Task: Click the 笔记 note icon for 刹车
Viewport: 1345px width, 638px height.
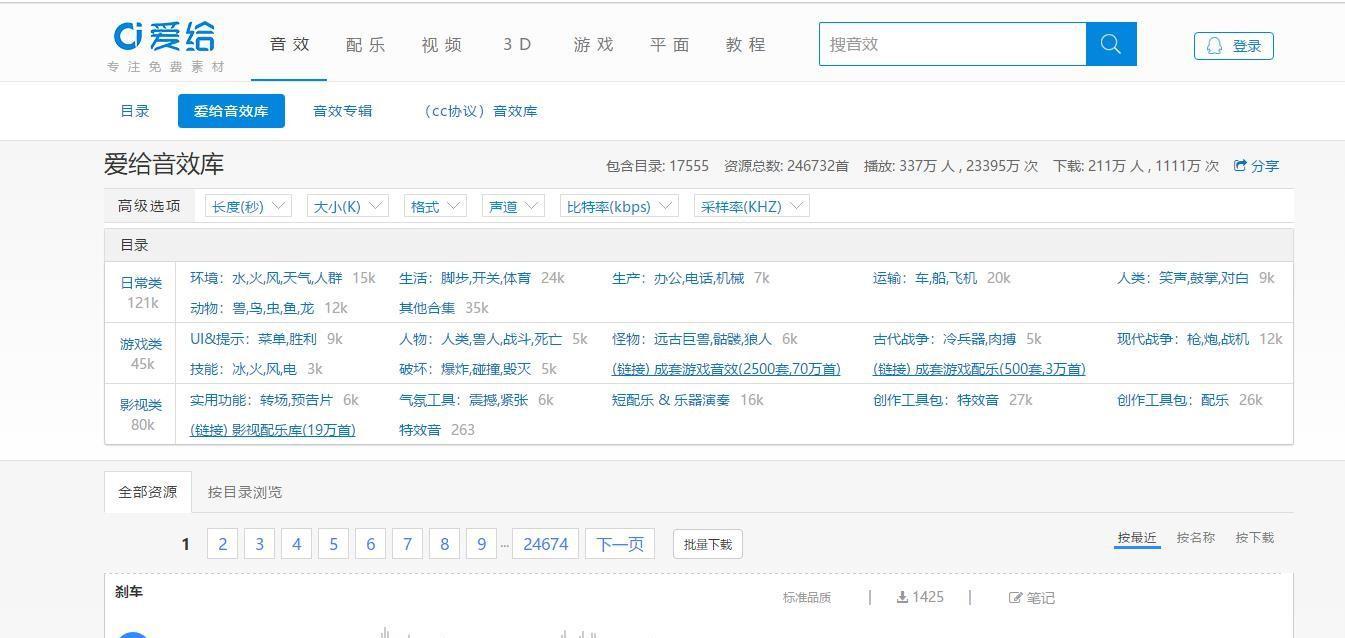Action: coord(1016,598)
